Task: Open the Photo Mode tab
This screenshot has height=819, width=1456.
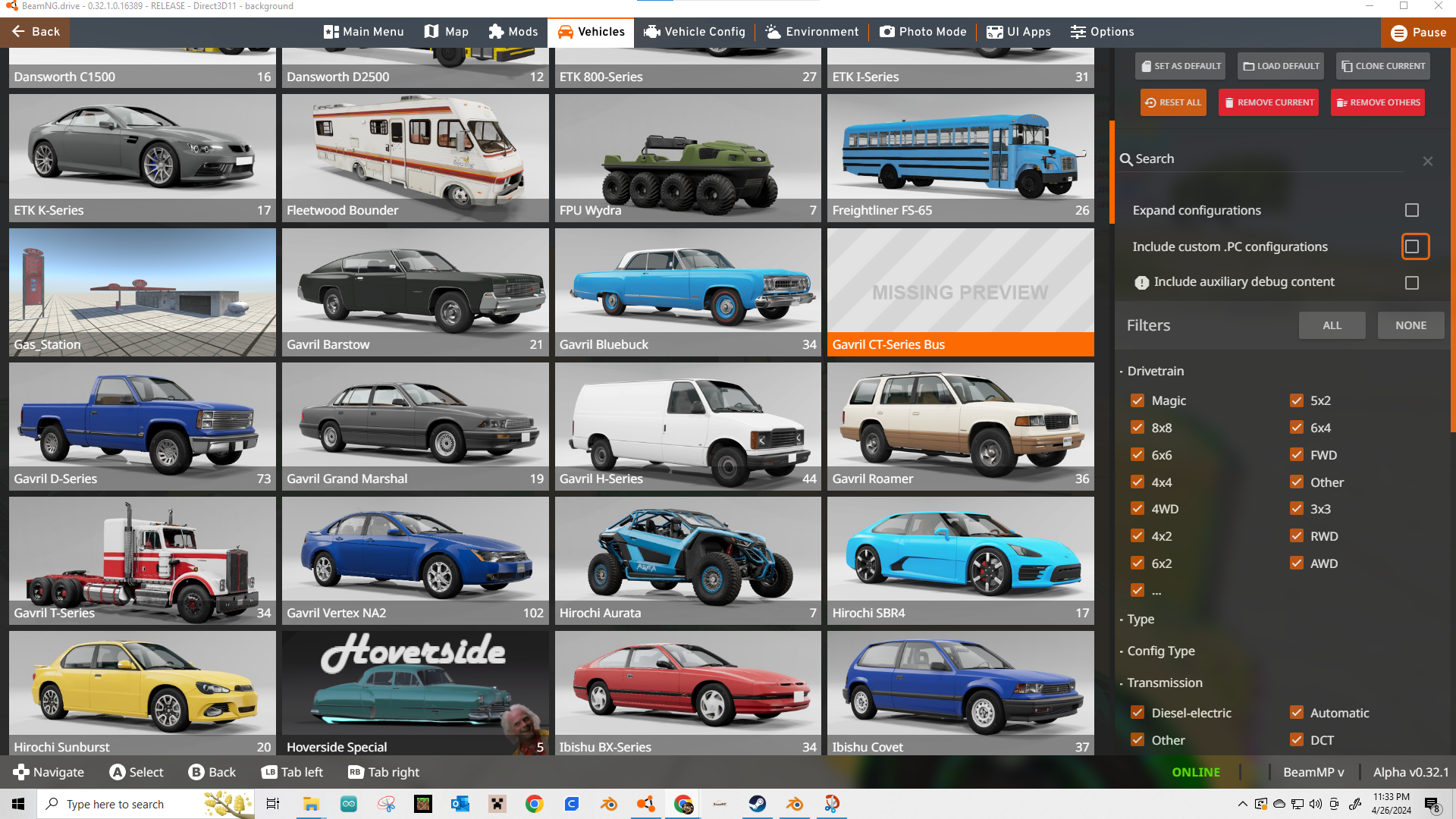Action: click(x=923, y=32)
